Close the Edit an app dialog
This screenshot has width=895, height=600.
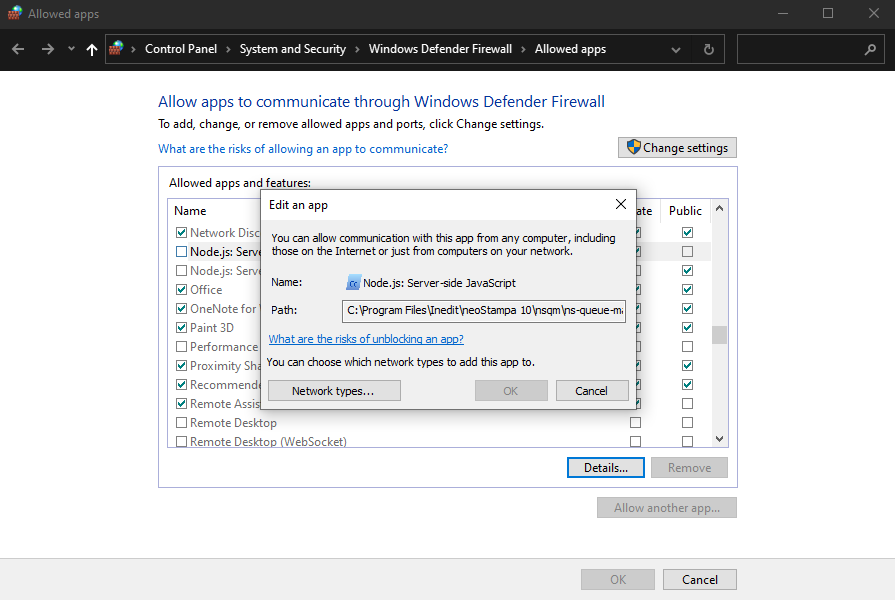click(621, 204)
